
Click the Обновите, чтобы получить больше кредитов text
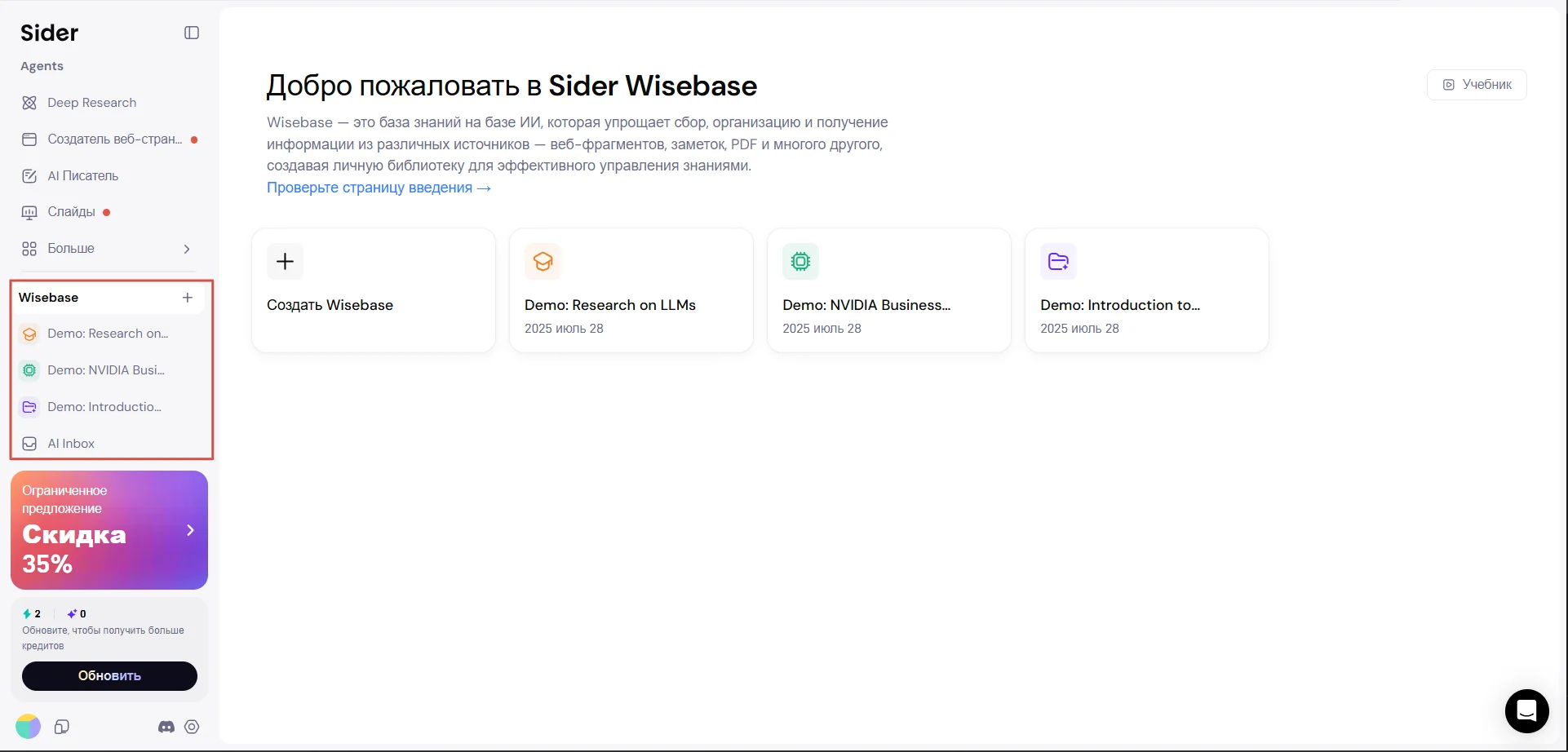point(103,638)
